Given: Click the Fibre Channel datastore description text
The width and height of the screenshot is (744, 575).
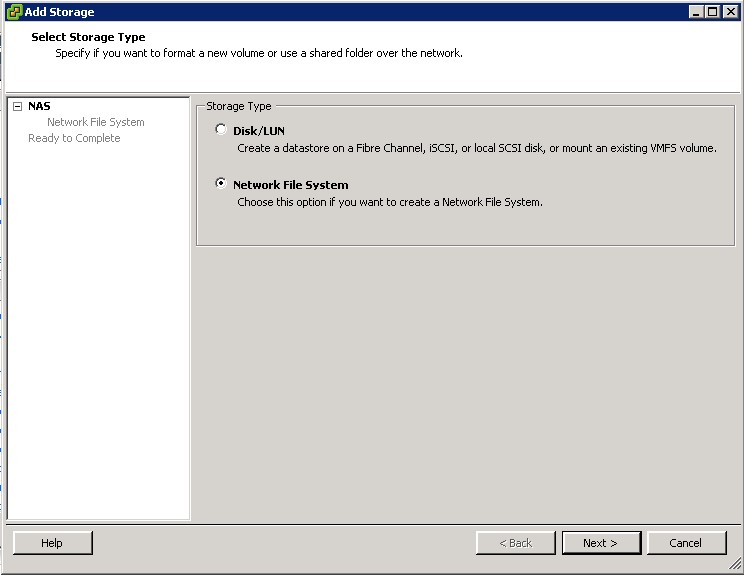Looking at the screenshot, I should [x=476, y=148].
